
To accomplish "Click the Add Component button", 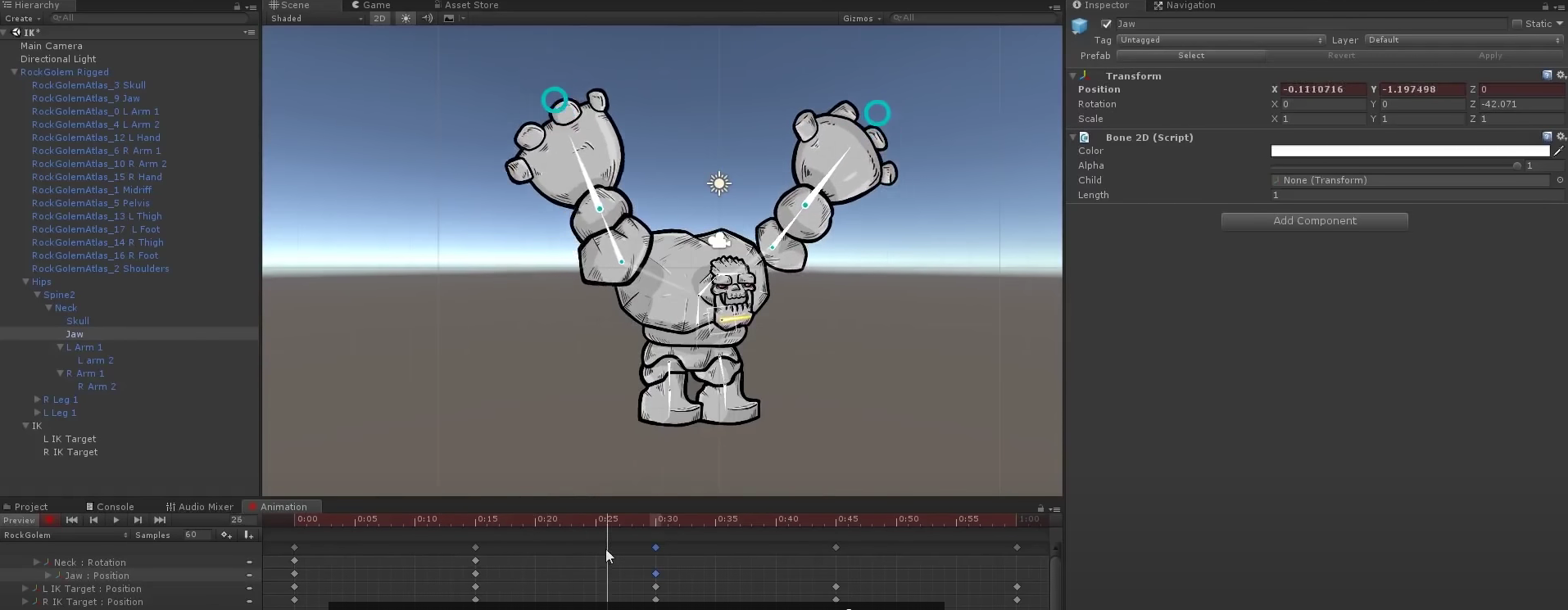I will (x=1315, y=221).
